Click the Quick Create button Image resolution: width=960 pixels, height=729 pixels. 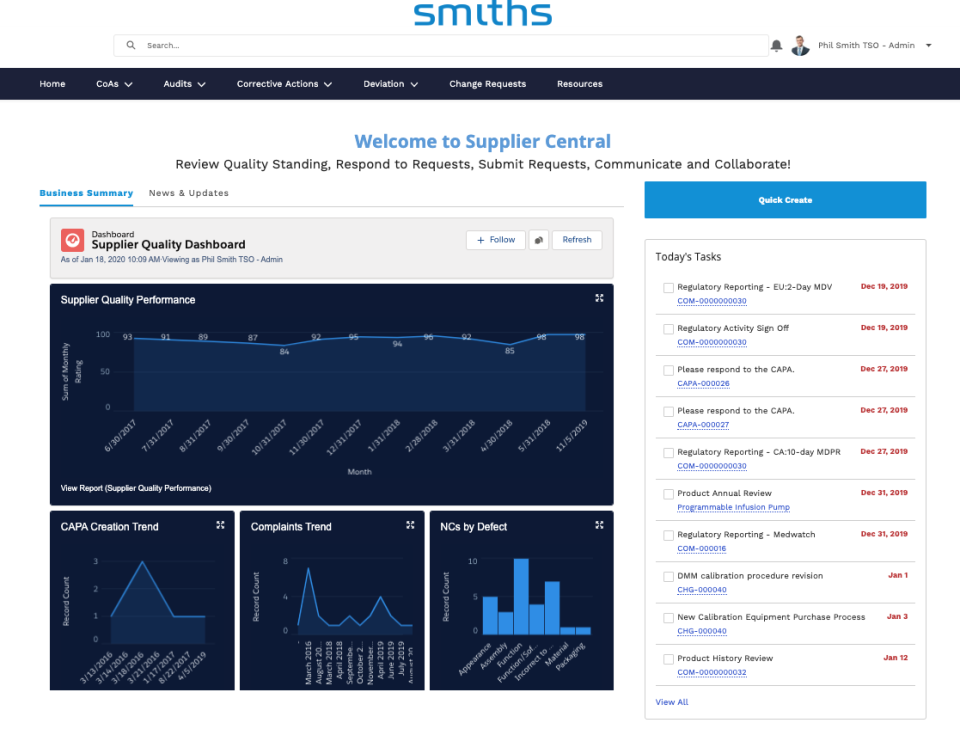point(785,200)
